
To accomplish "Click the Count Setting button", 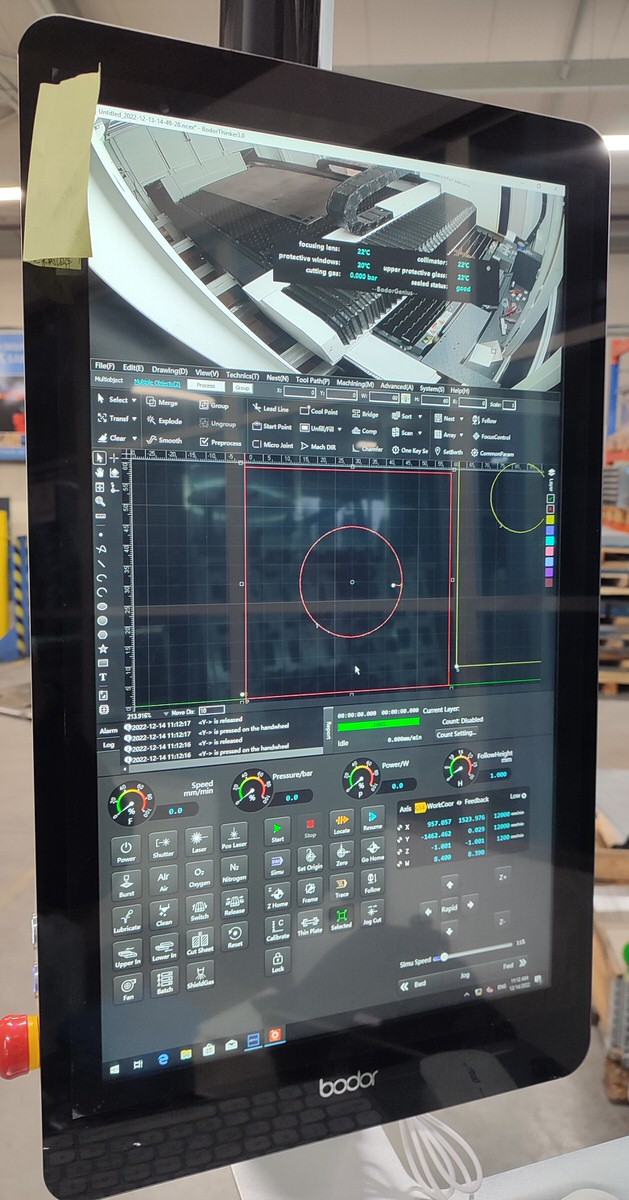I will click(457, 733).
